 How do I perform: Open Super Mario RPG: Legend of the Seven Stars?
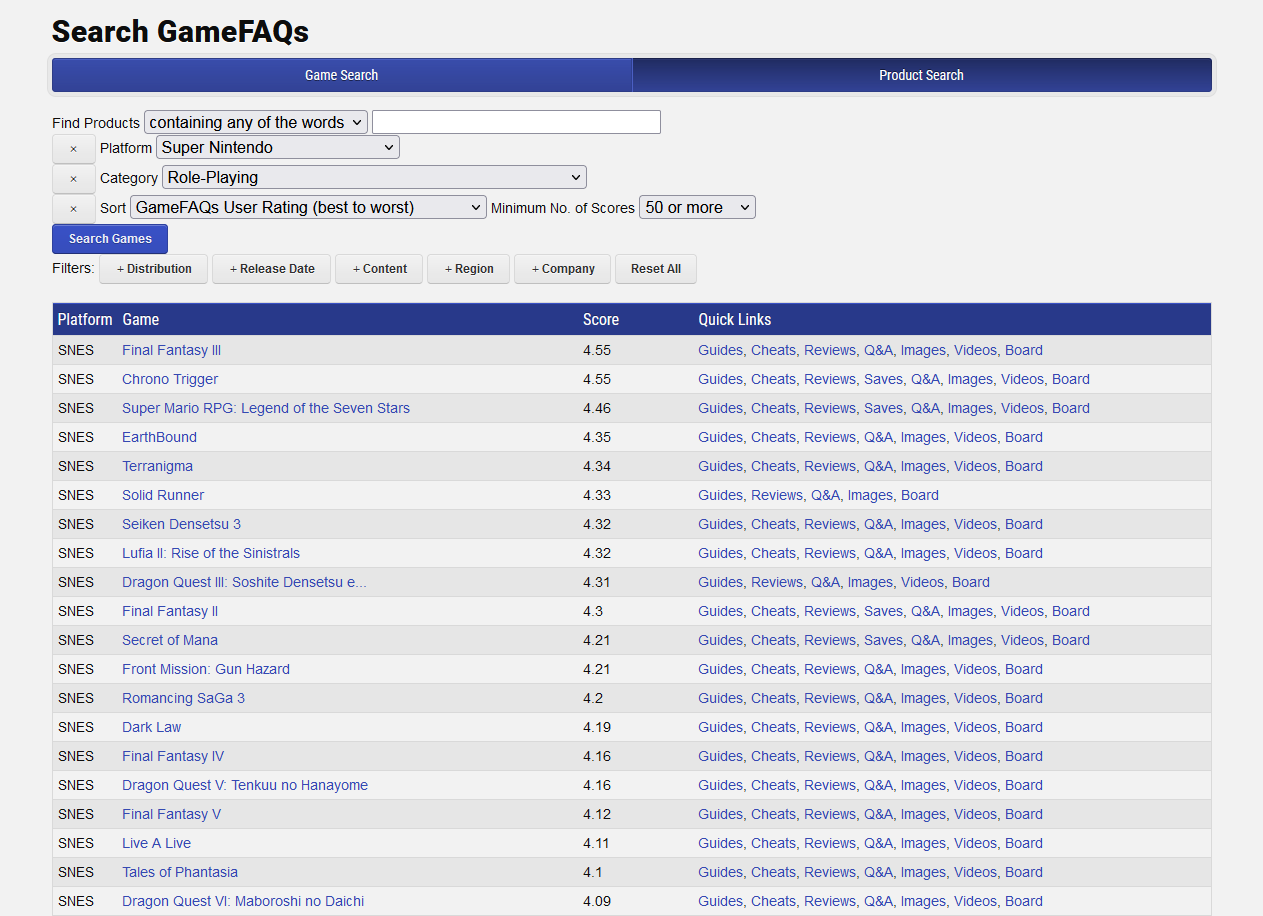click(x=266, y=408)
